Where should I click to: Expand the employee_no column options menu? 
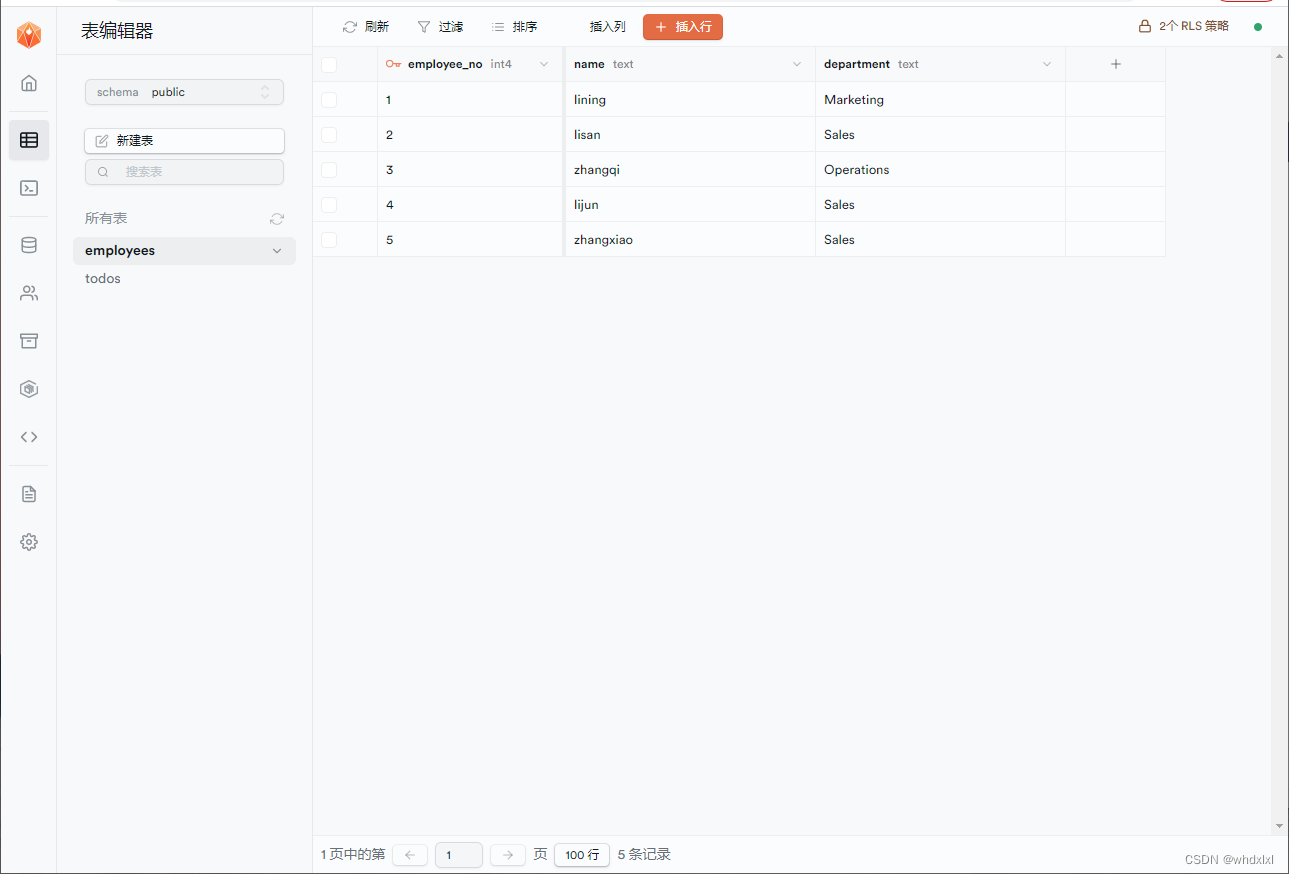click(x=545, y=63)
